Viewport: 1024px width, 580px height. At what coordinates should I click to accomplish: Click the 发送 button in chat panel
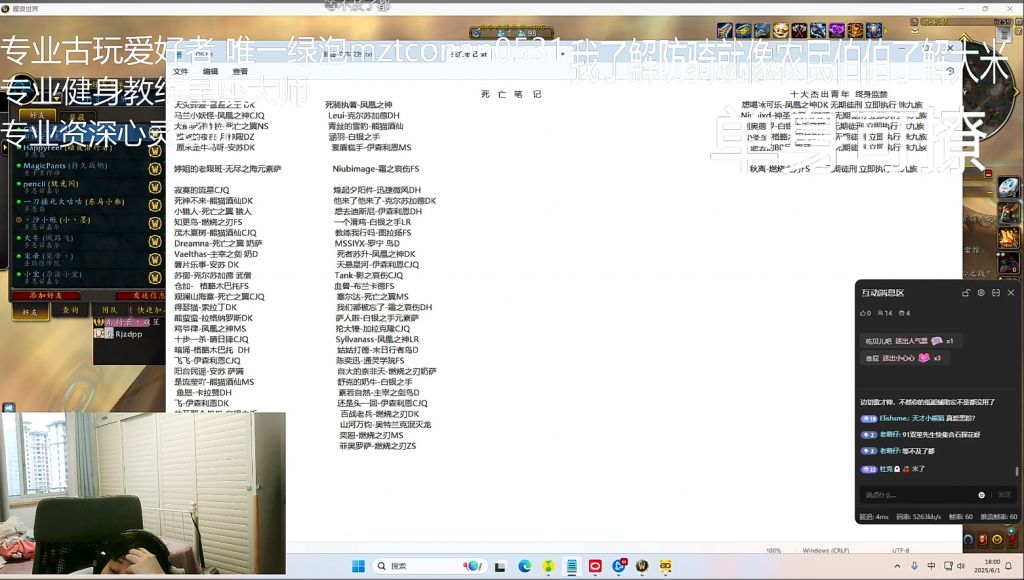tap(1004, 495)
